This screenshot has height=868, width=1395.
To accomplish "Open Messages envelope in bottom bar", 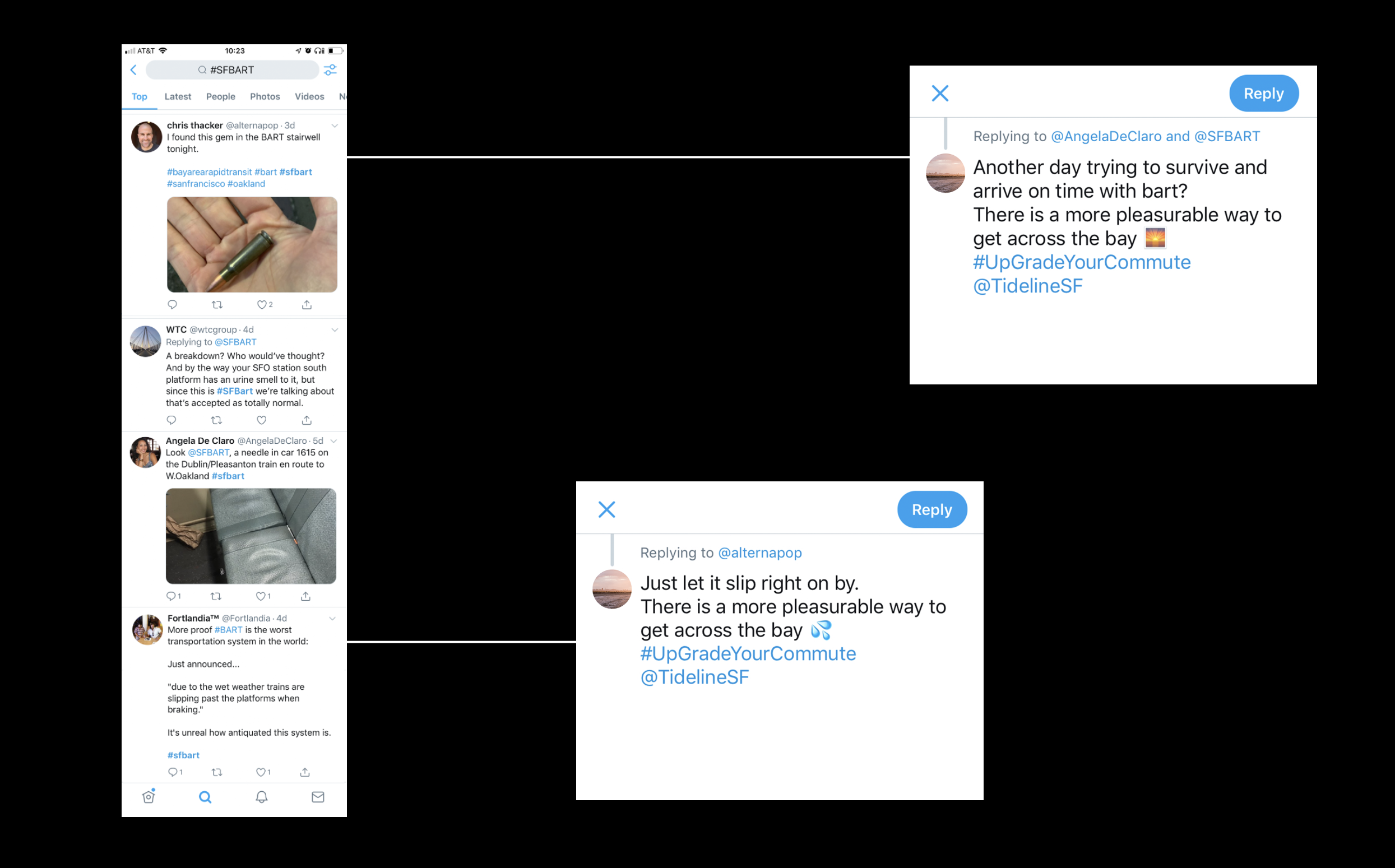I will pos(318,797).
